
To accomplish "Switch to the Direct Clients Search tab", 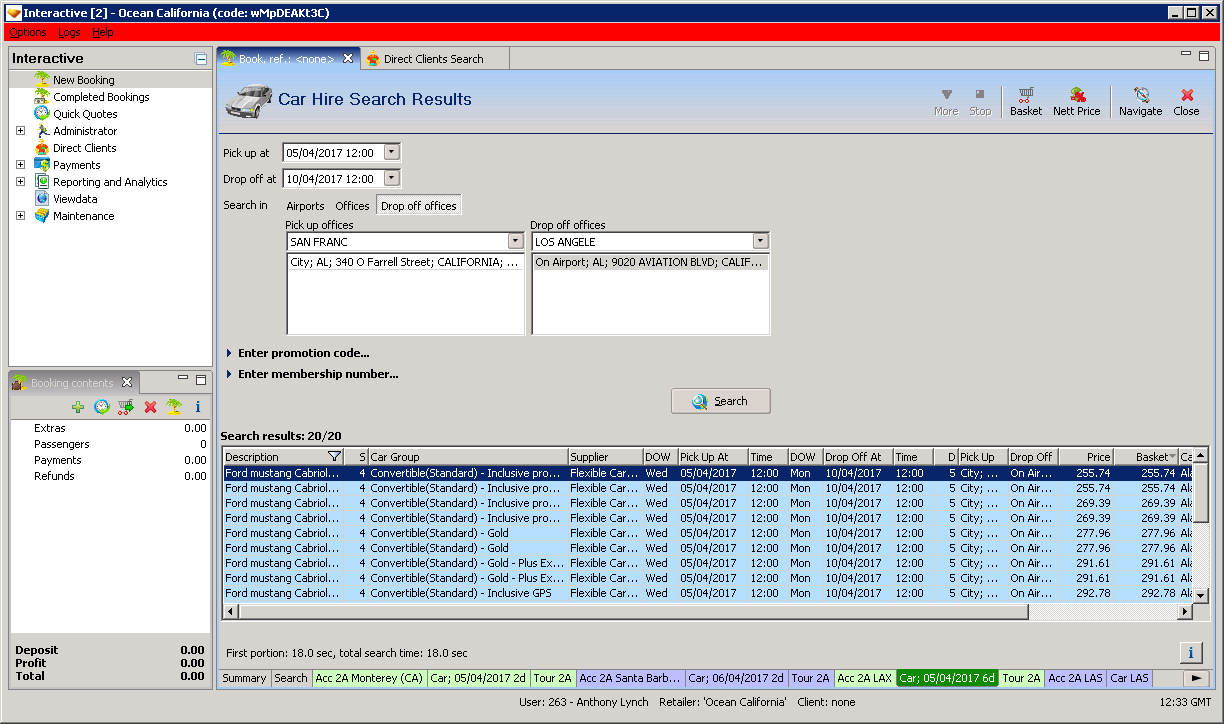I will point(433,59).
